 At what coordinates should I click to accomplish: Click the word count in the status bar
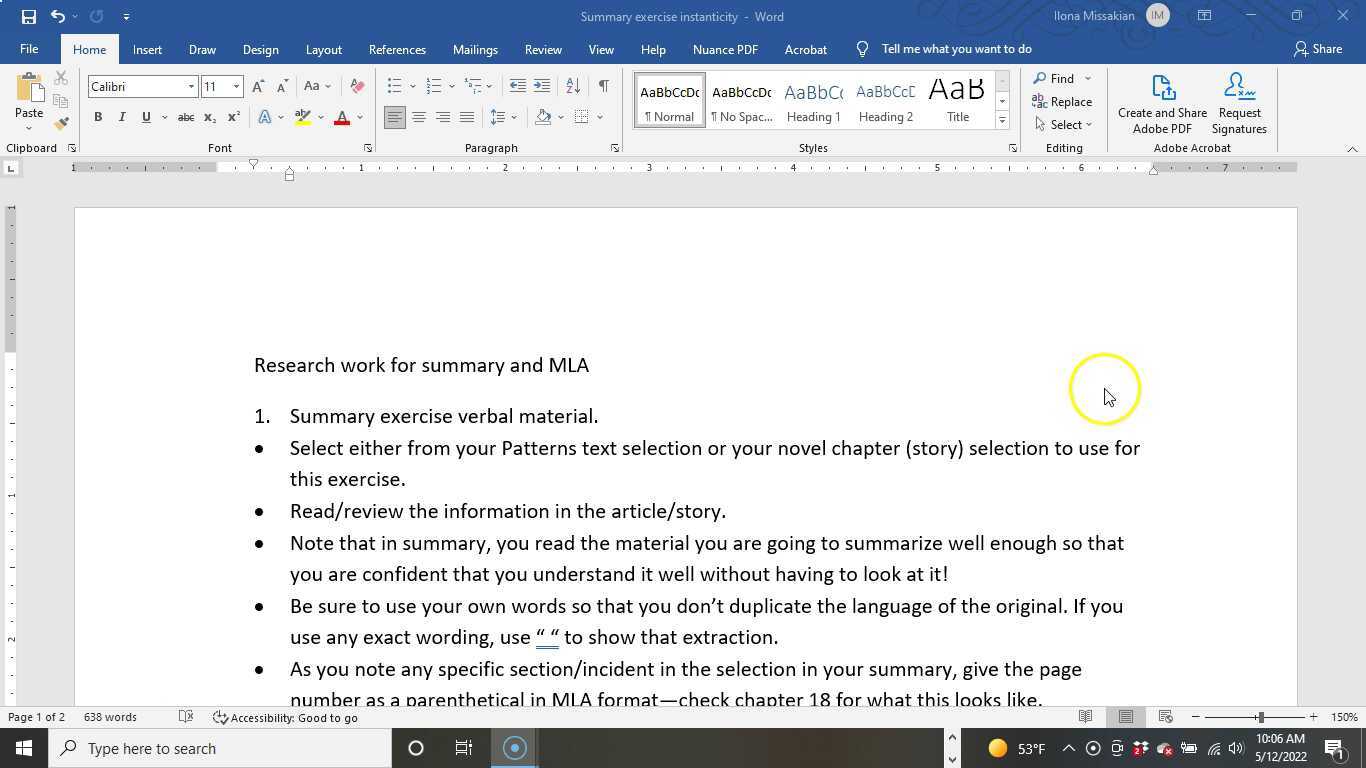click(x=110, y=717)
